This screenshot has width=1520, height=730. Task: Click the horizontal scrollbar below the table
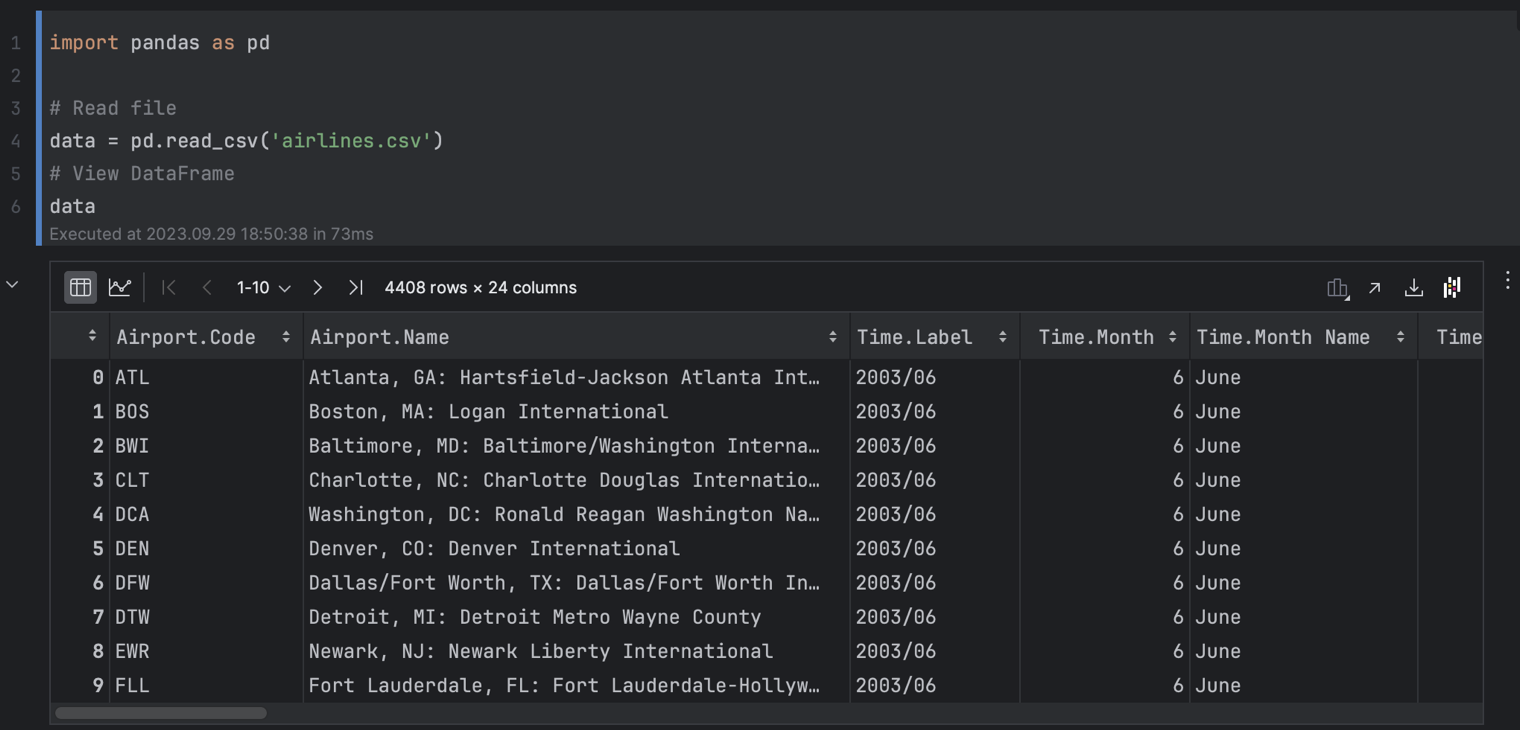[x=160, y=713]
